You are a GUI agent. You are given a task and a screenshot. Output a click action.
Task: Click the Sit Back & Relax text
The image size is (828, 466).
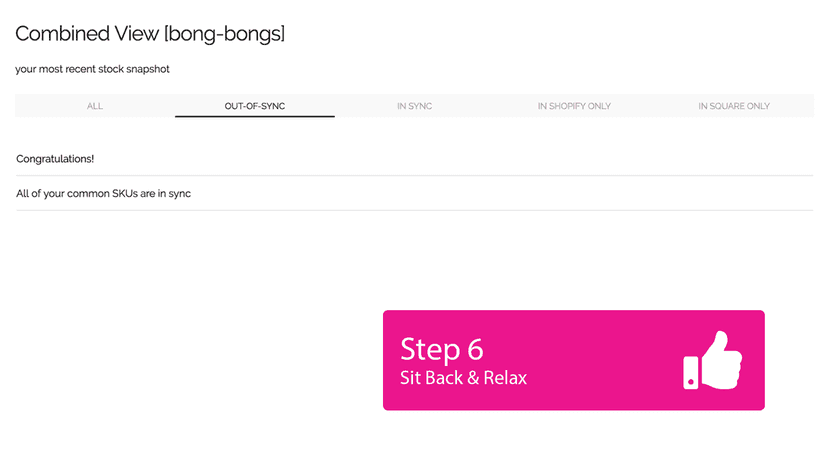coord(463,378)
